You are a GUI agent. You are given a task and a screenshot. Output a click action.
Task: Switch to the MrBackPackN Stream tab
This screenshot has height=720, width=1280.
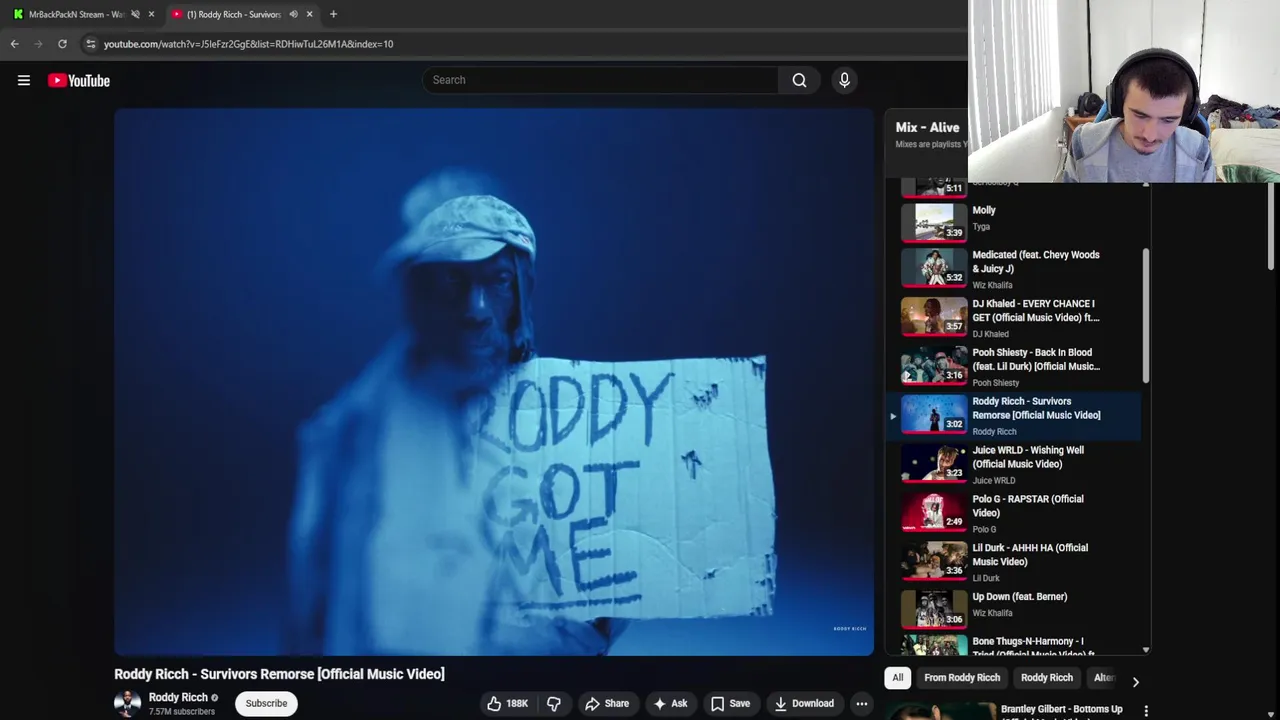(x=75, y=14)
